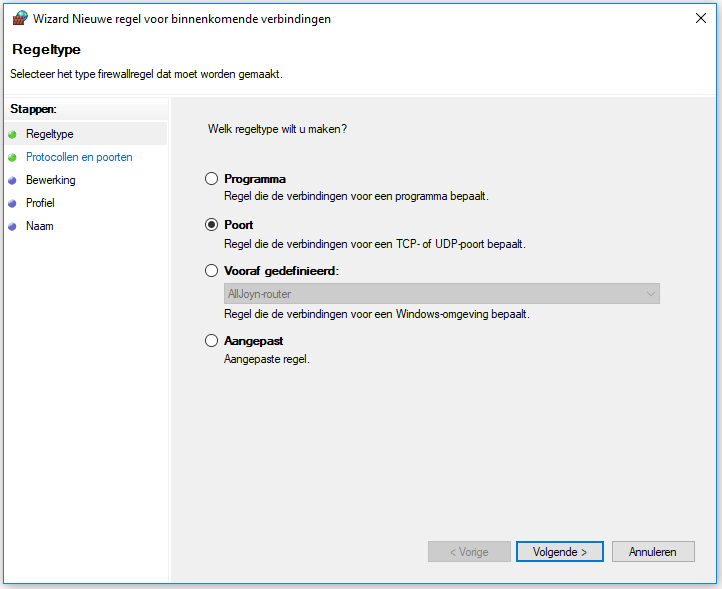Click the < Vorige button
This screenshot has width=722, height=589.
pos(469,552)
